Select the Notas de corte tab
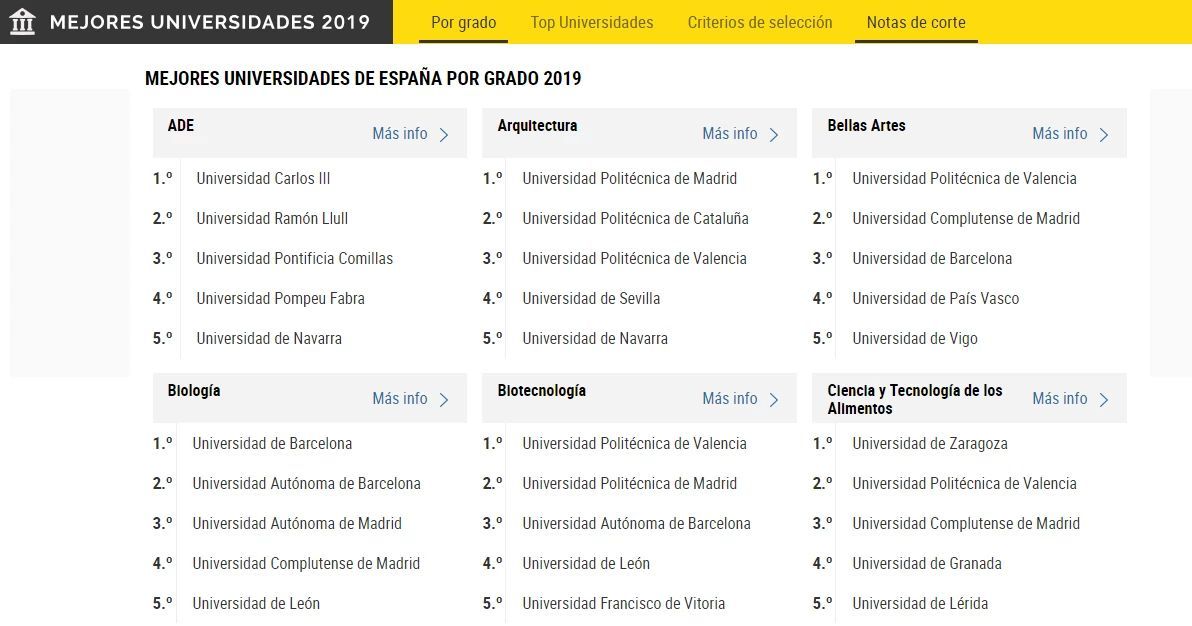This screenshot has height=626, width=1192. click(x=916, y=22)
